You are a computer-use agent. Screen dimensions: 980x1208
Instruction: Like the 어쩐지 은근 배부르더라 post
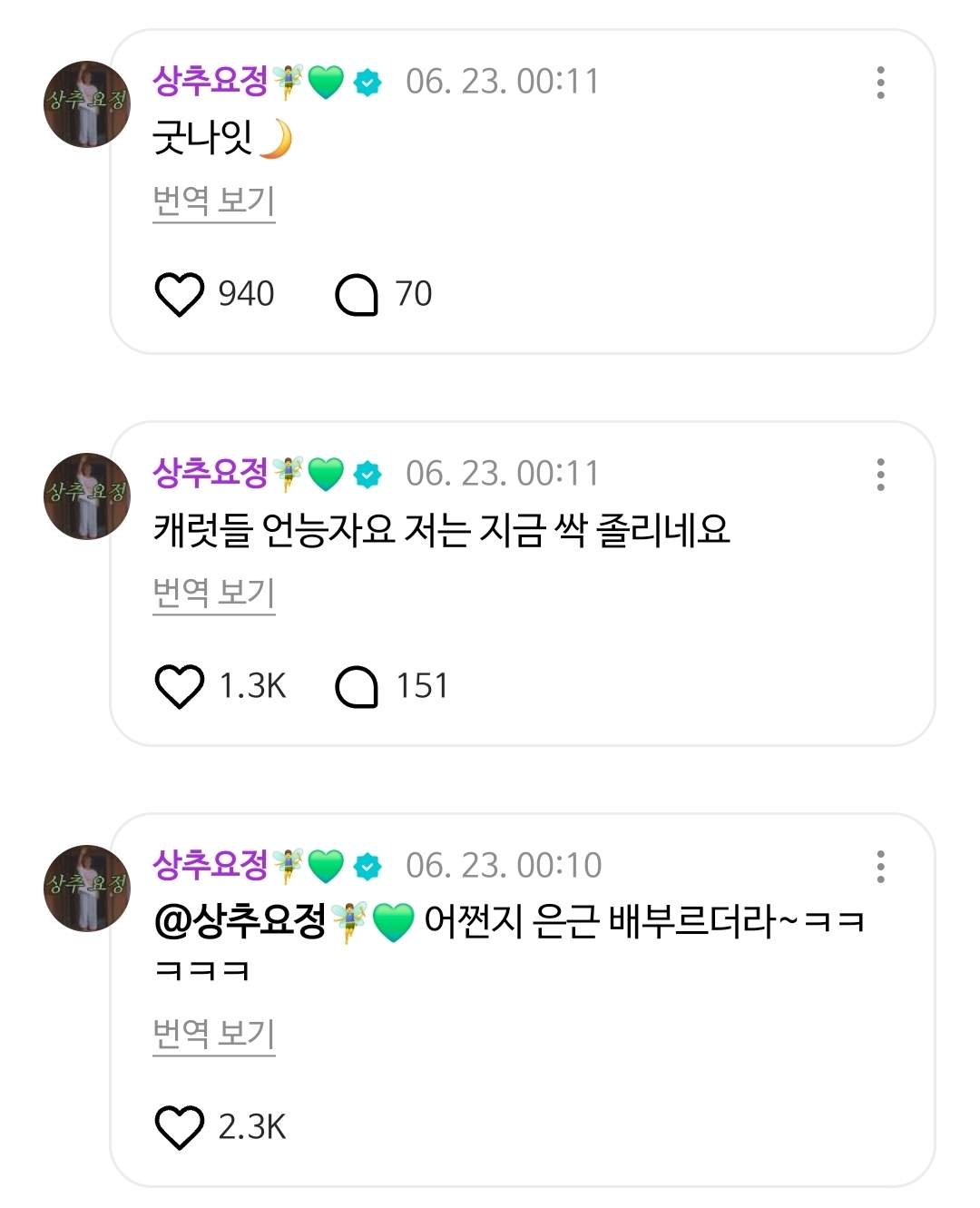click(179, 1127)
